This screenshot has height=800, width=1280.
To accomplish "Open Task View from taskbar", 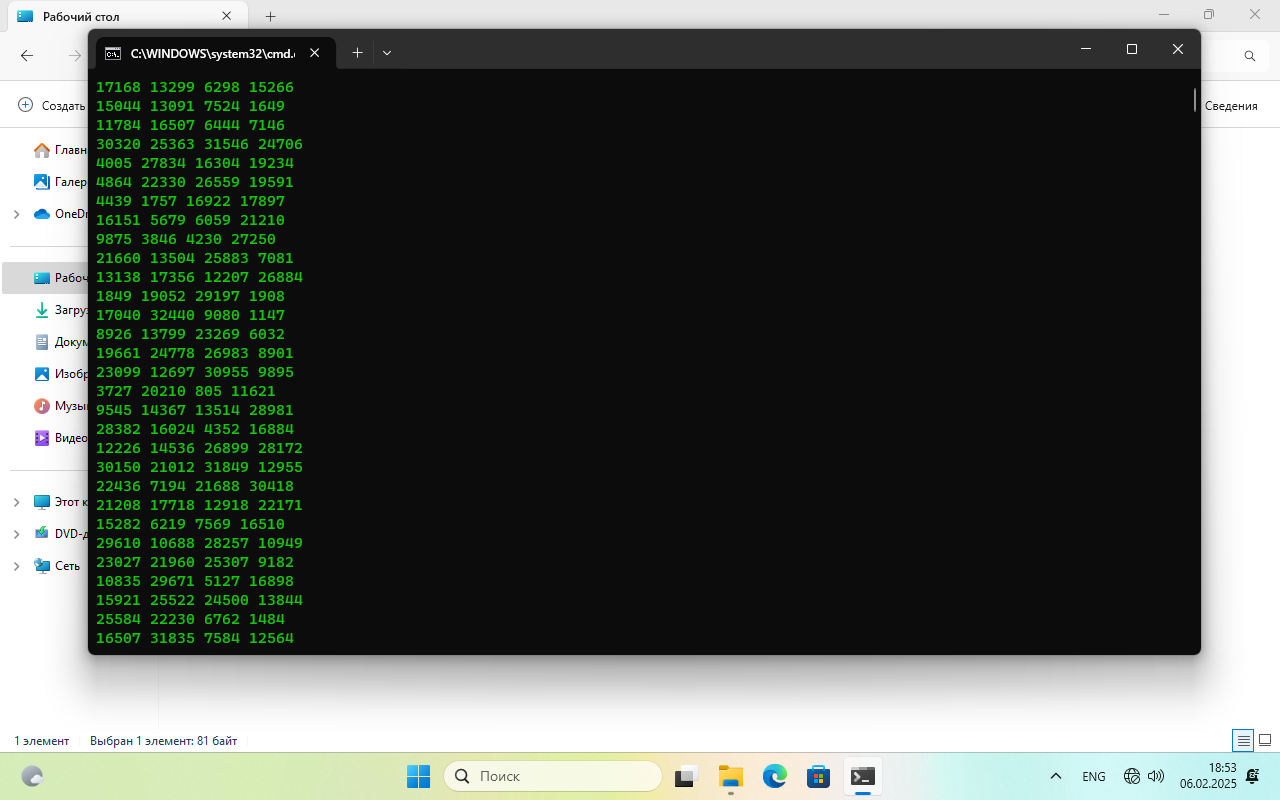I will (686, 776).
